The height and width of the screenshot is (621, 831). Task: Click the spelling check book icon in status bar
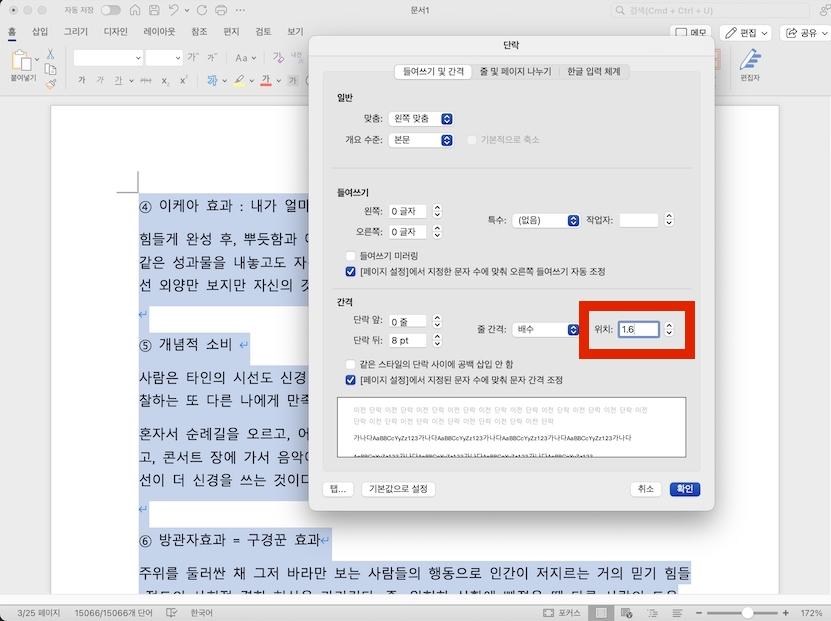(171, 613)
